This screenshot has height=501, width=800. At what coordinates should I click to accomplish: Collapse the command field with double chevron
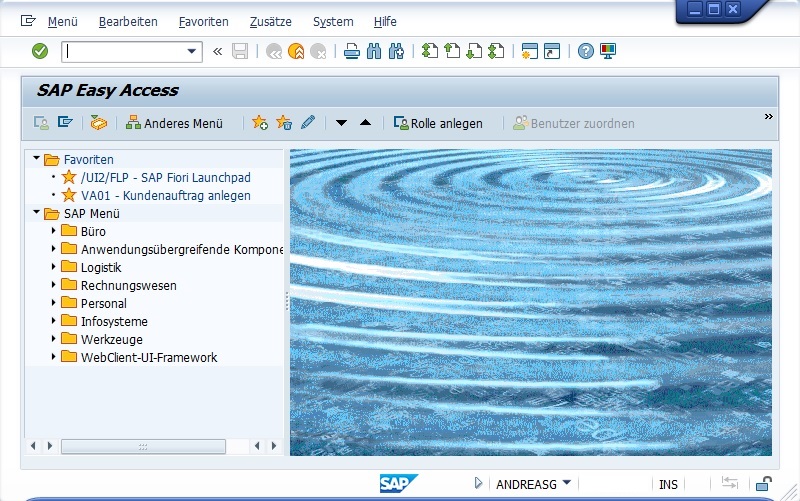[218, 52]
